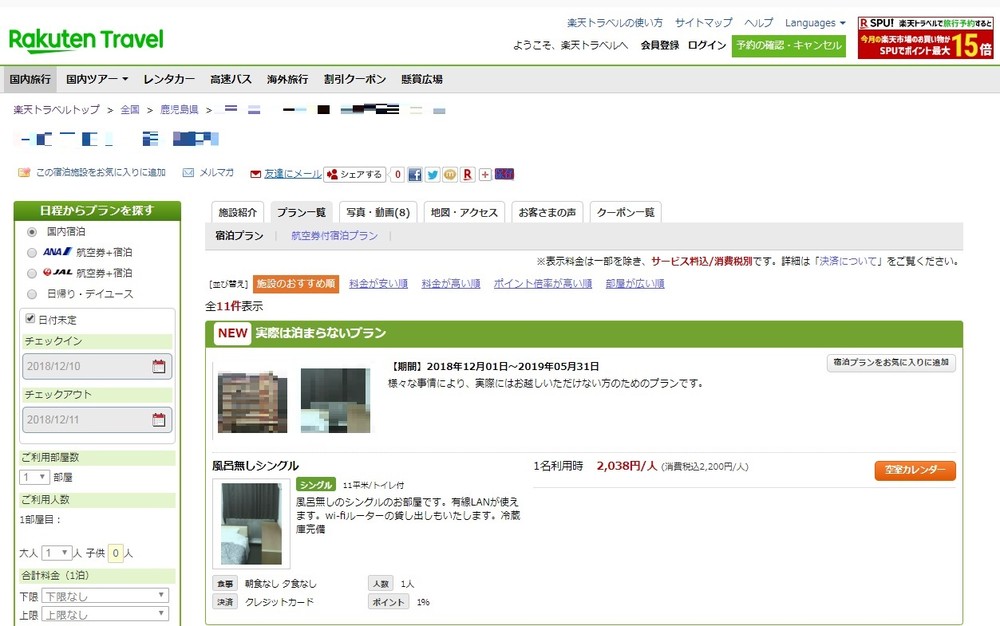Share on Facebook icon
The height and width of the screenshot is (626, 1000).
click(414, 174)
